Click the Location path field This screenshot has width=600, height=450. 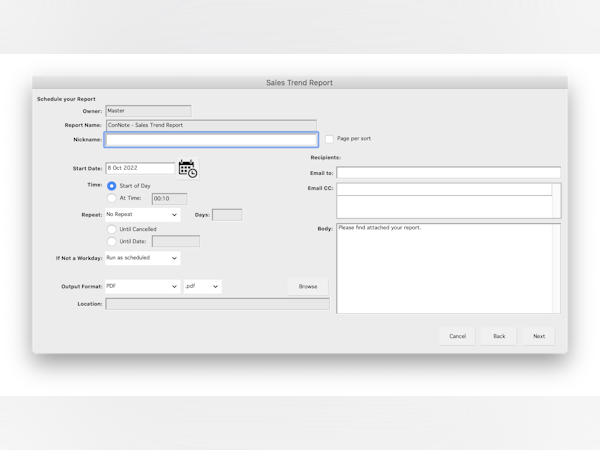pyautogui.click(x=217, y=304)
